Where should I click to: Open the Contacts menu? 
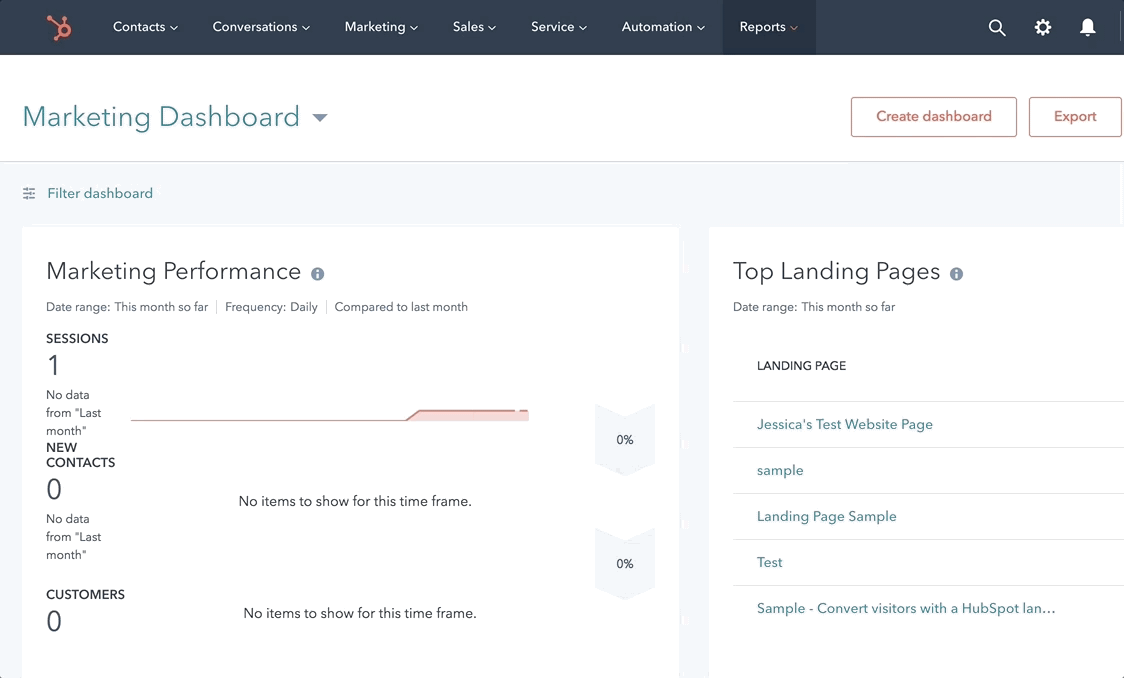coord(146,27)
